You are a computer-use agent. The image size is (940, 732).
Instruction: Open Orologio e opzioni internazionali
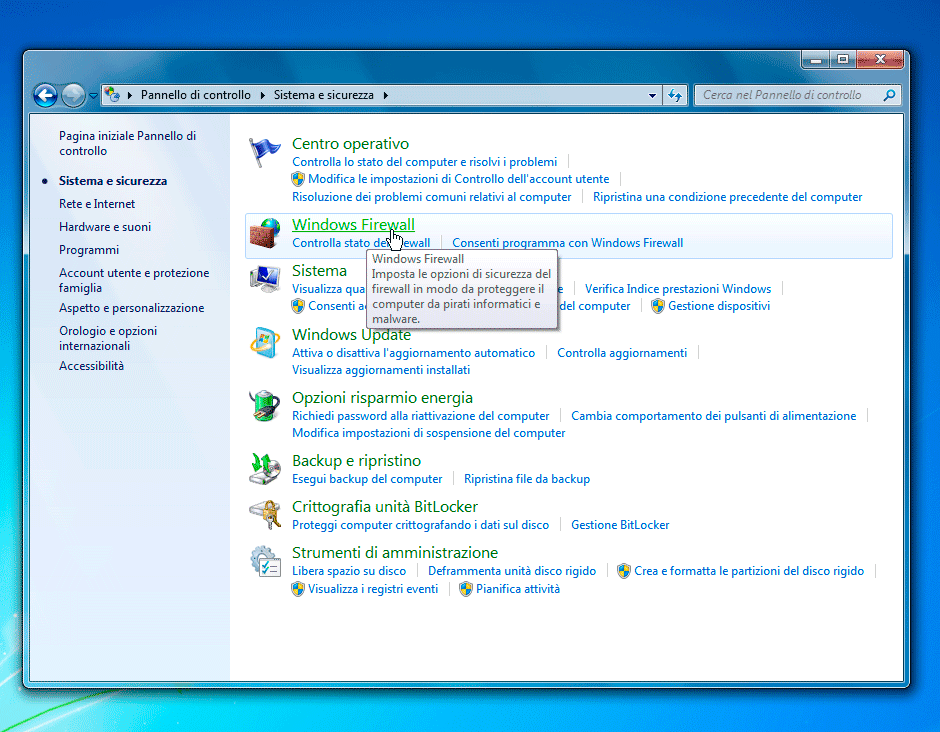tap(108, 338)
